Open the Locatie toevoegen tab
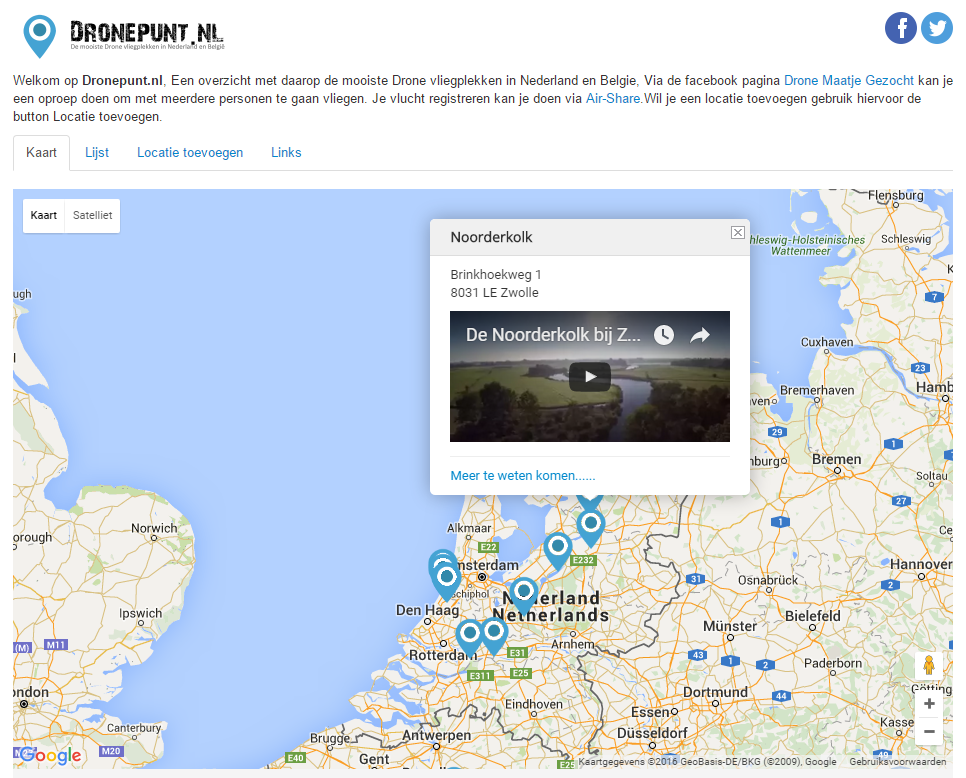 coord(190,153)
